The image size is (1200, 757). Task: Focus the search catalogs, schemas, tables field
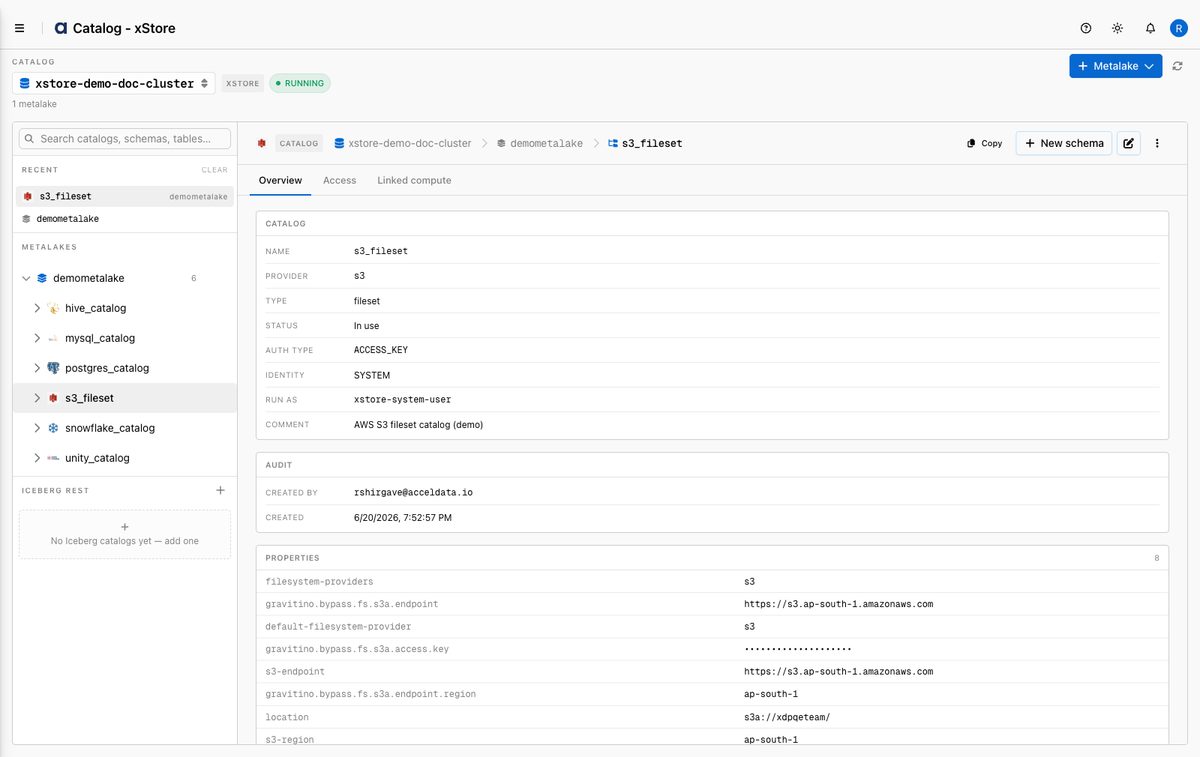pos(125,139)
